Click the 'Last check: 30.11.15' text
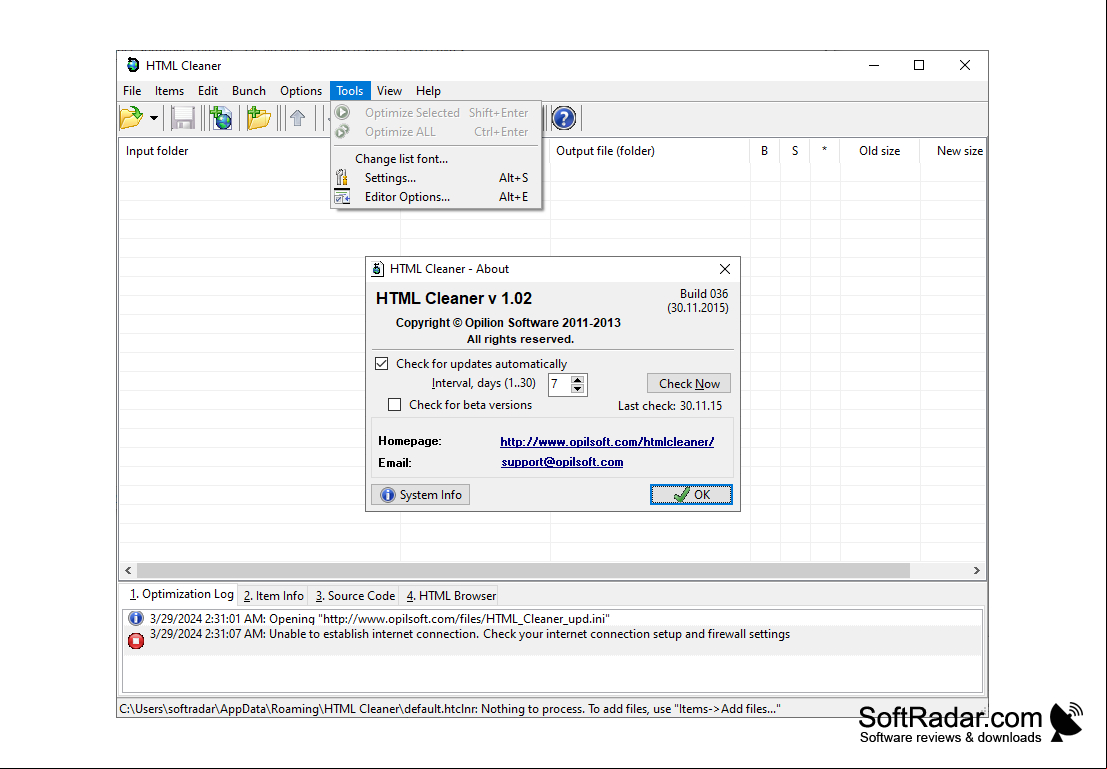The width and height of the screenshot is (1107, 769). 670,406
